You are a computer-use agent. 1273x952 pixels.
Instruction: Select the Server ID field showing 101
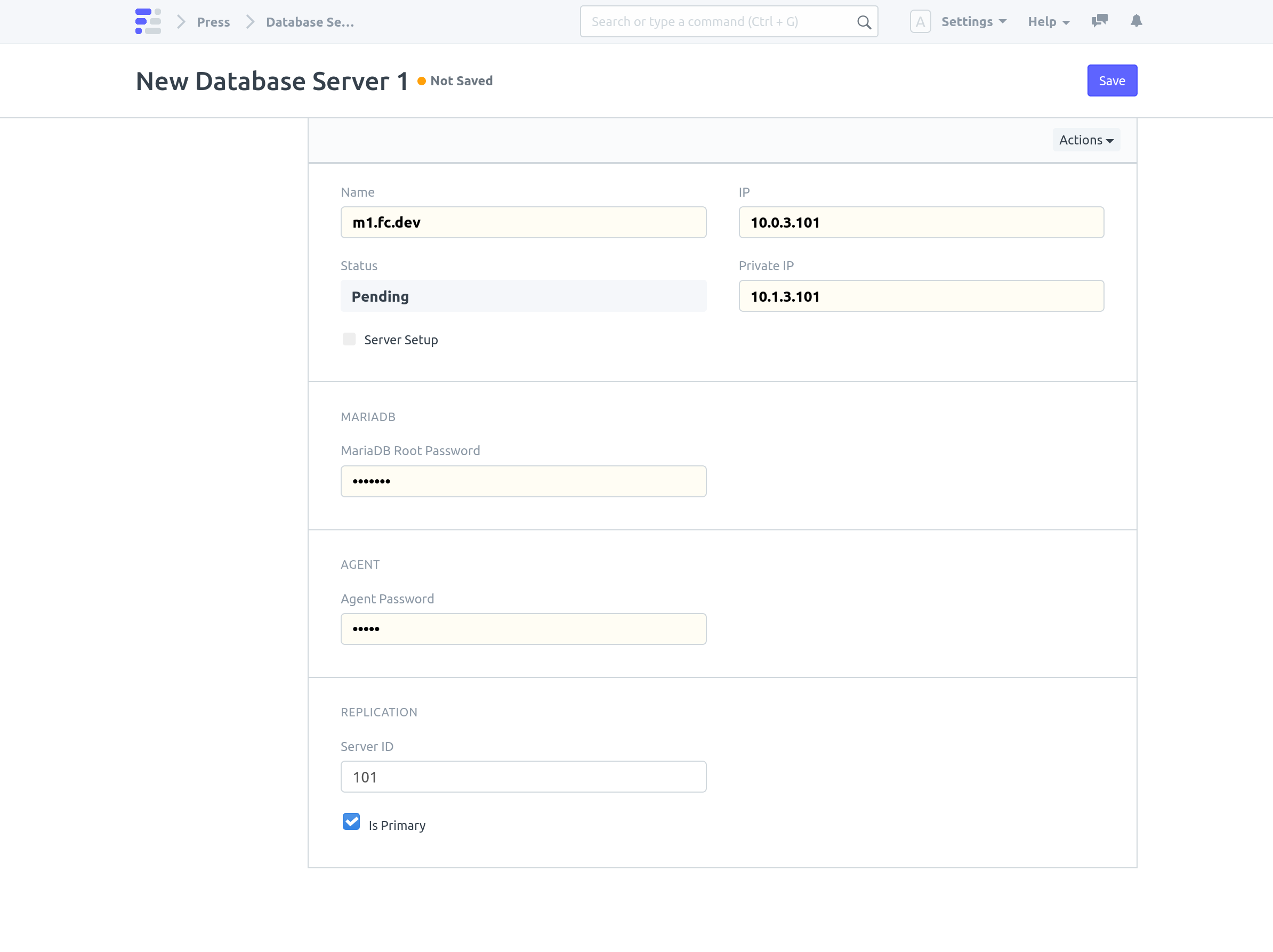523,777
